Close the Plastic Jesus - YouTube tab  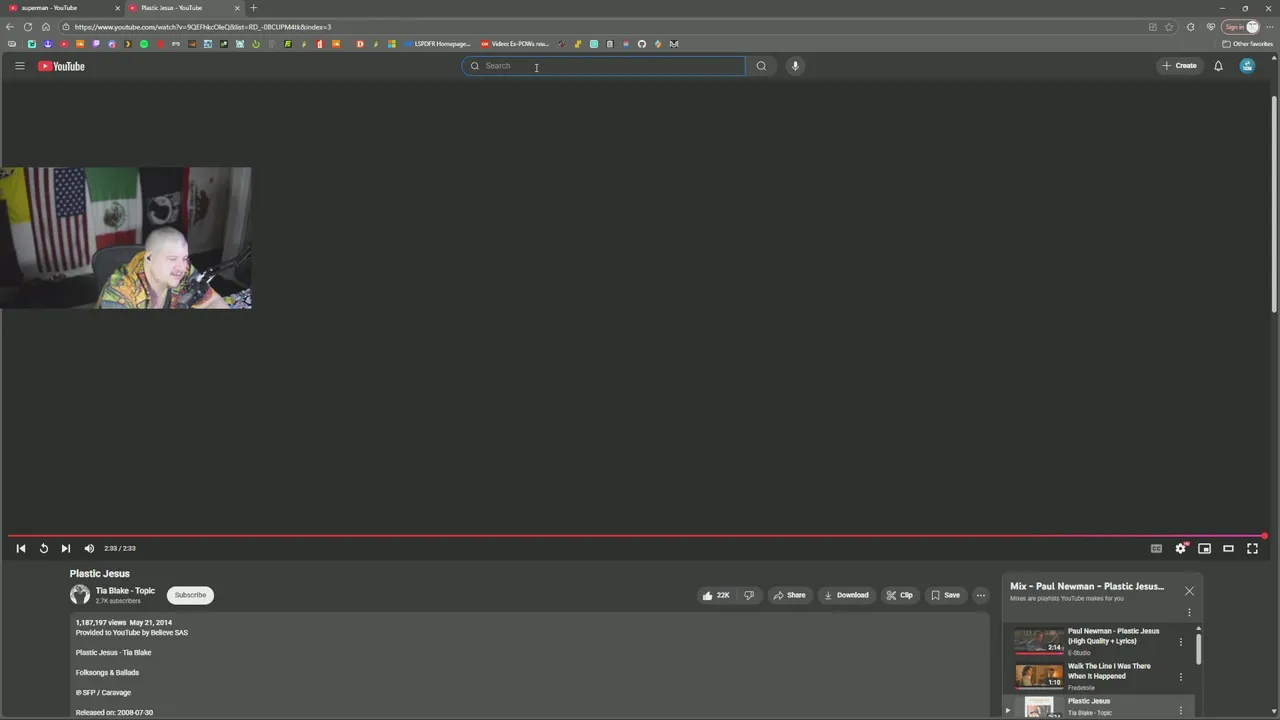pos(237,8)
